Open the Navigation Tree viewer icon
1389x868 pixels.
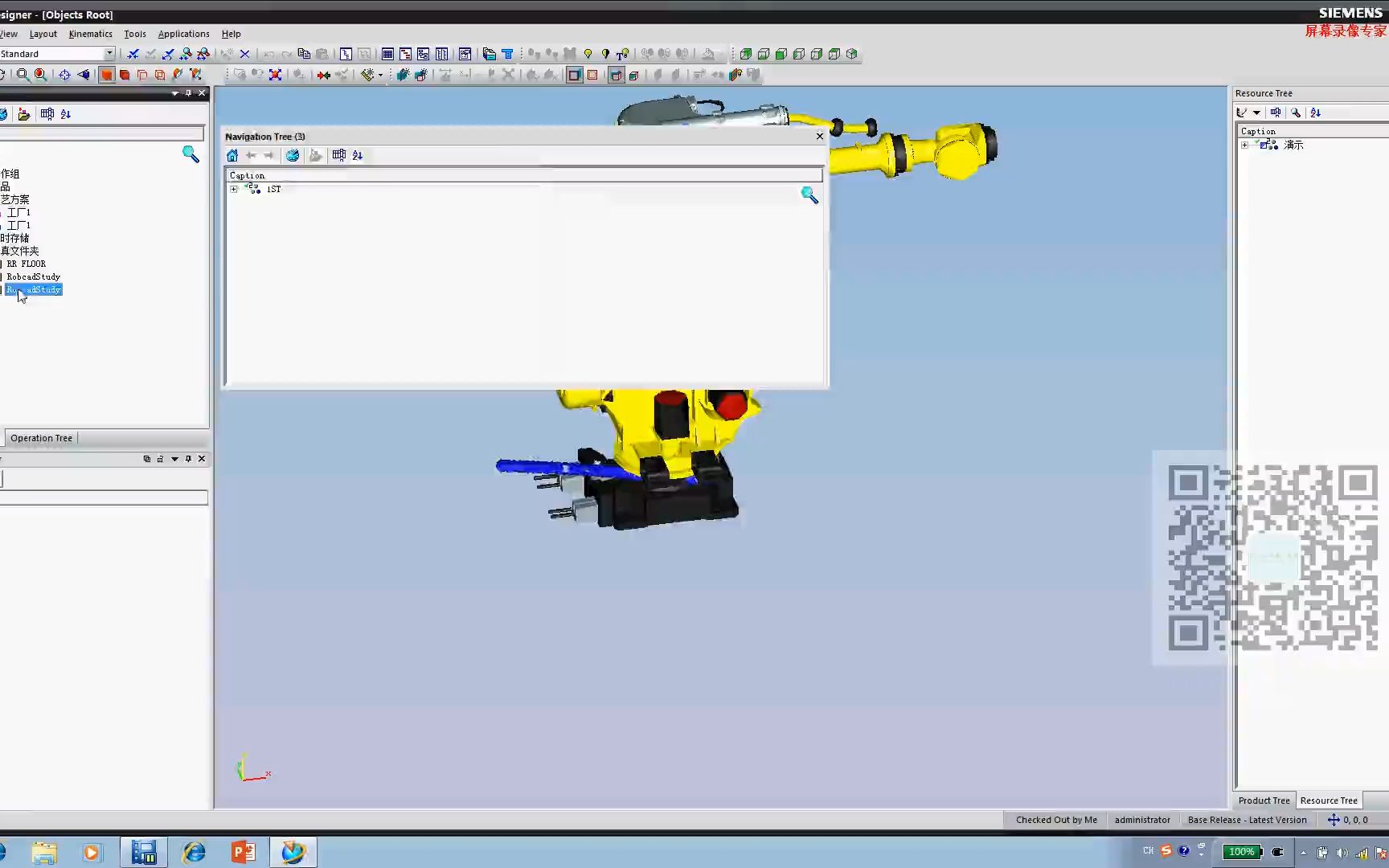point(346,54)
